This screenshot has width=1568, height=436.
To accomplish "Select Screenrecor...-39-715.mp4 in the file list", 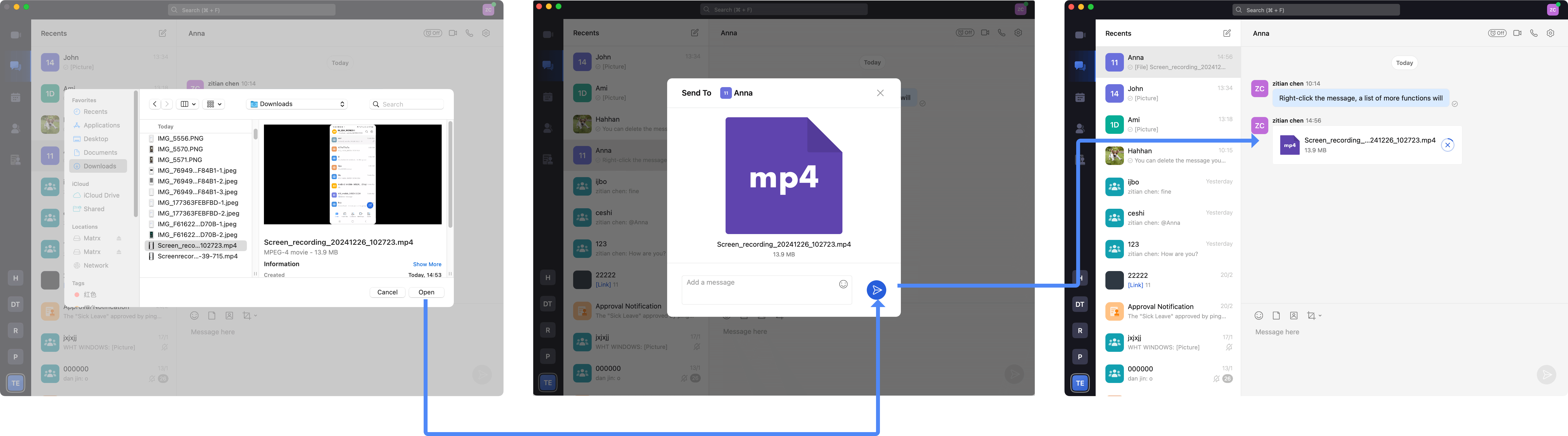I will tap(197, 256).
